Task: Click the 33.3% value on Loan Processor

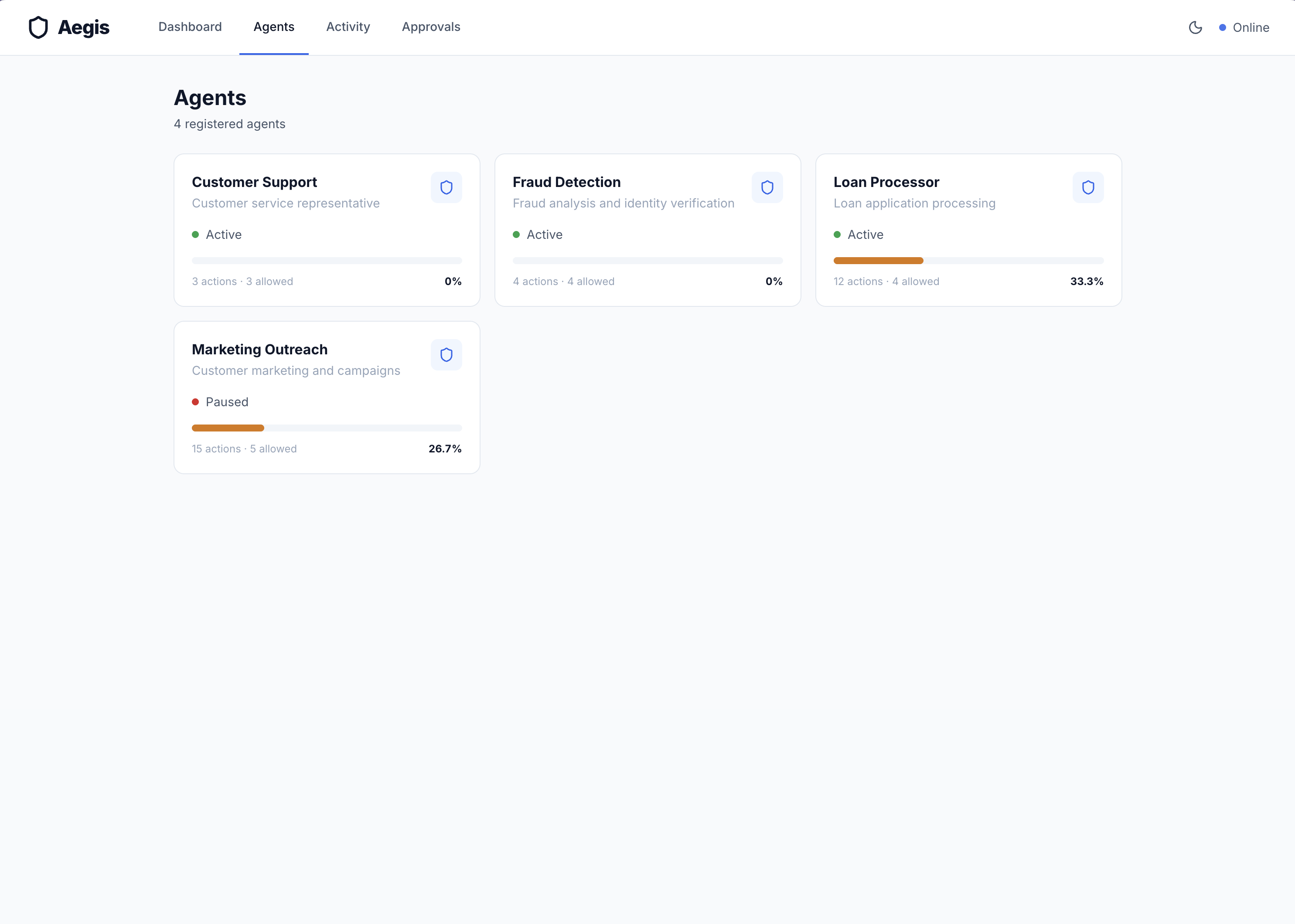Action: tap(1086, 281)
